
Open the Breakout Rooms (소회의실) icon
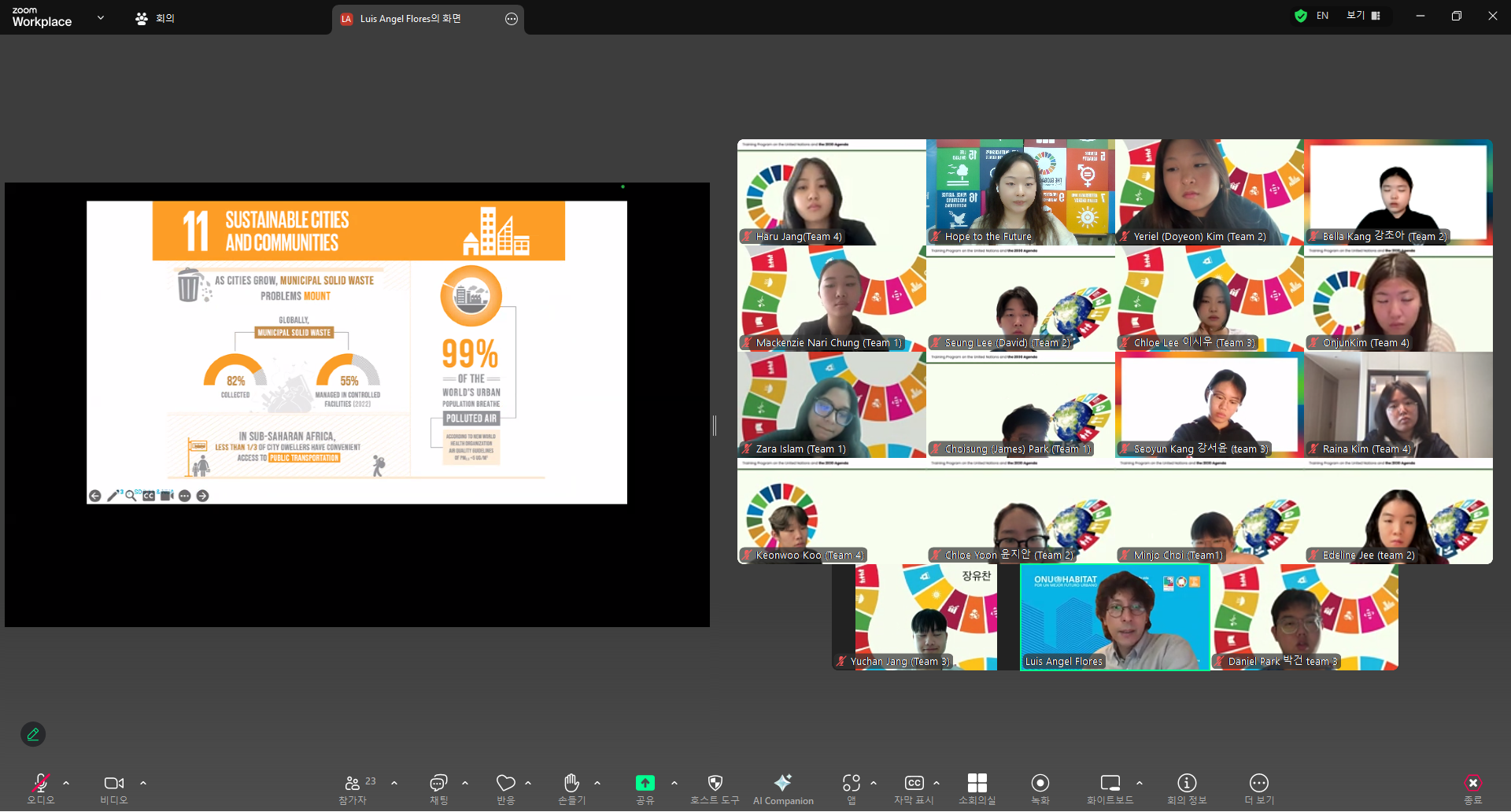click(x=977, y=783)
